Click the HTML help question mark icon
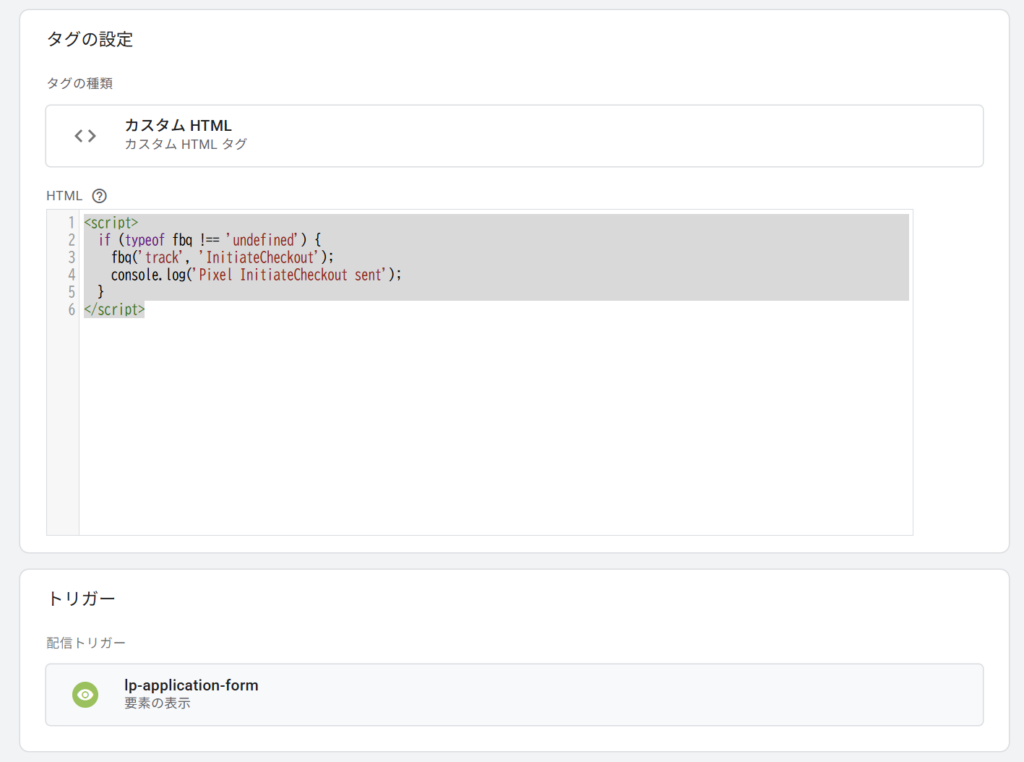The width and height of the screenshot is (1024, 762). (99, 196)
